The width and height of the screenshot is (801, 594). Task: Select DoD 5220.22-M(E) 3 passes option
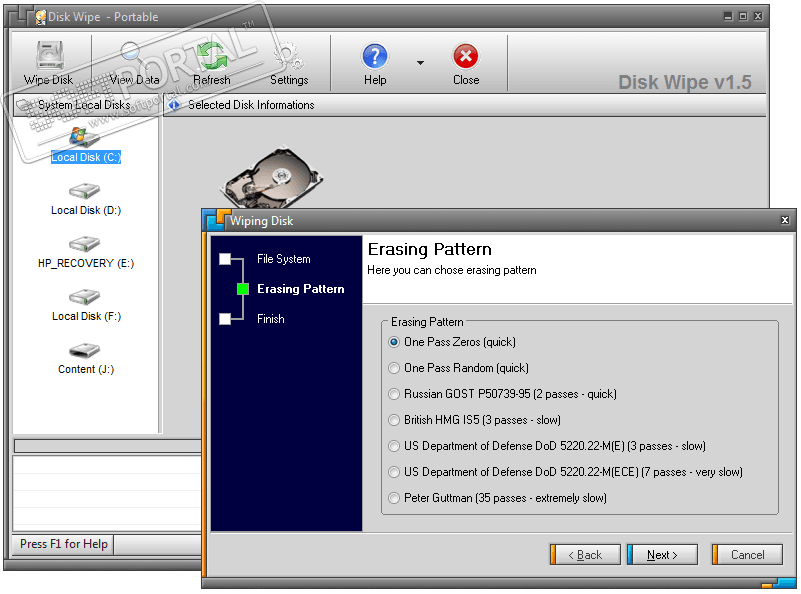[547, 446]
